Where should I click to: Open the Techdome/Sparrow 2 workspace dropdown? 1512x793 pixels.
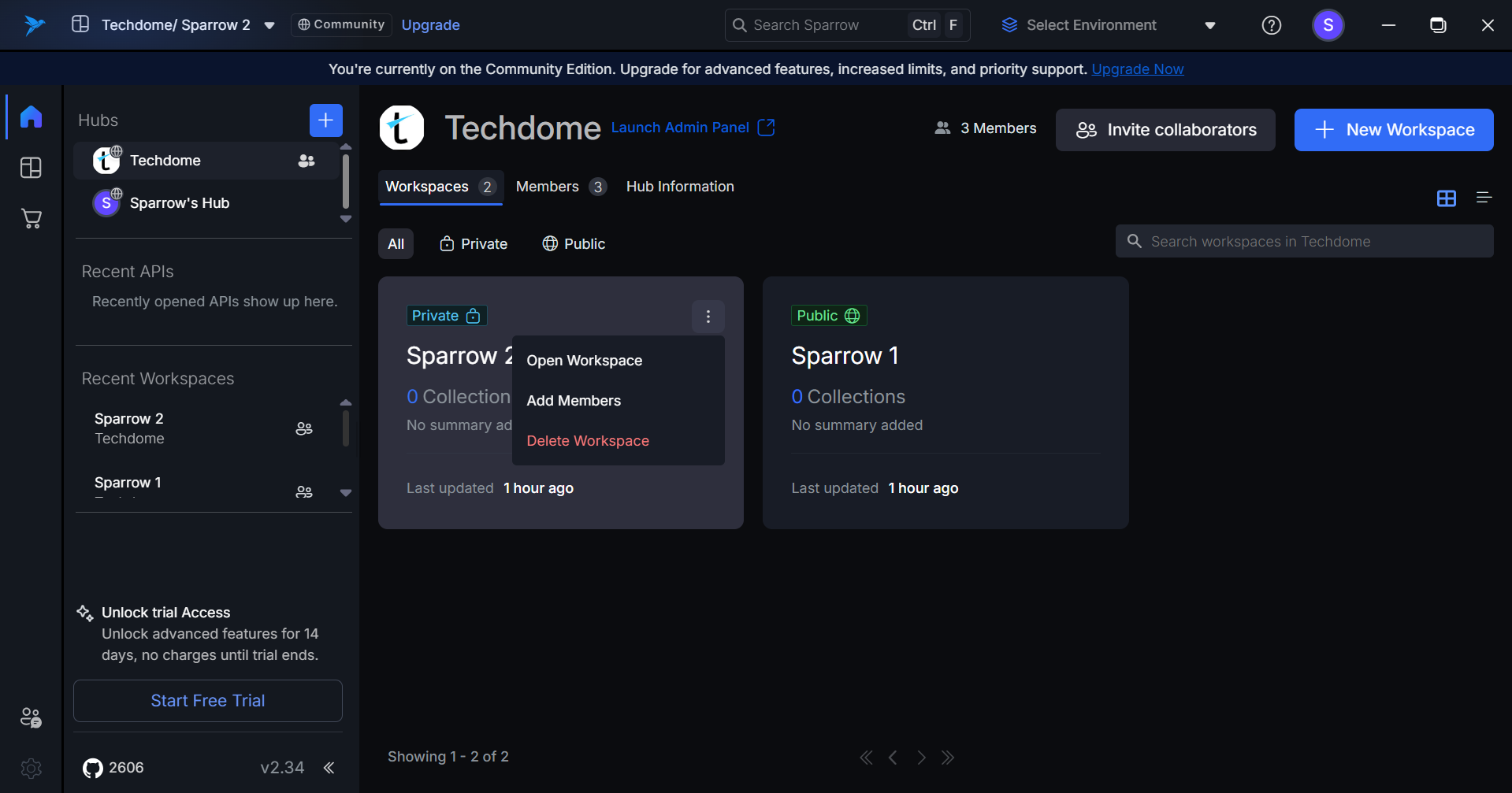coord(269,25)
